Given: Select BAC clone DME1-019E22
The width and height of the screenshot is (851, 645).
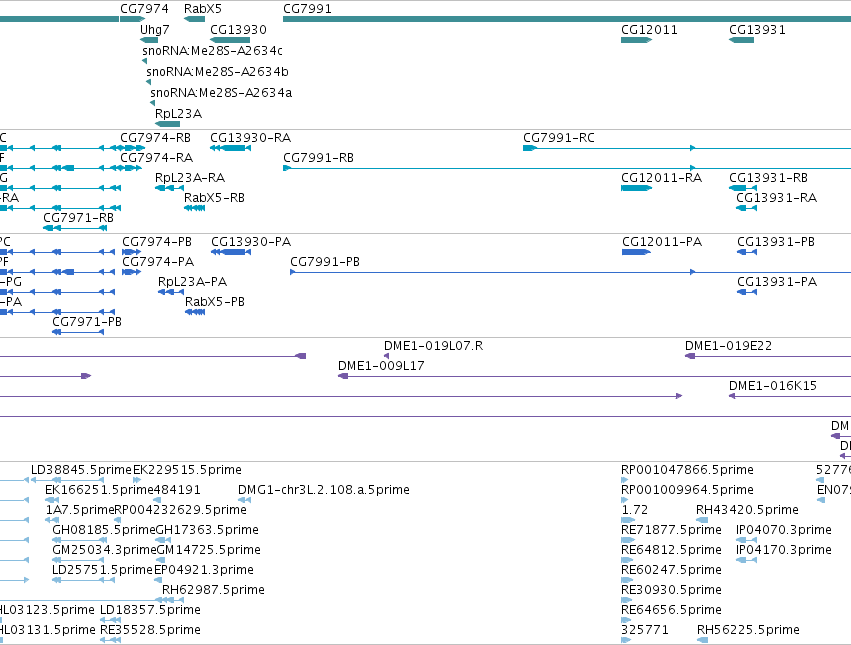Looking at the screenshot, I should (x=728, y=346).
